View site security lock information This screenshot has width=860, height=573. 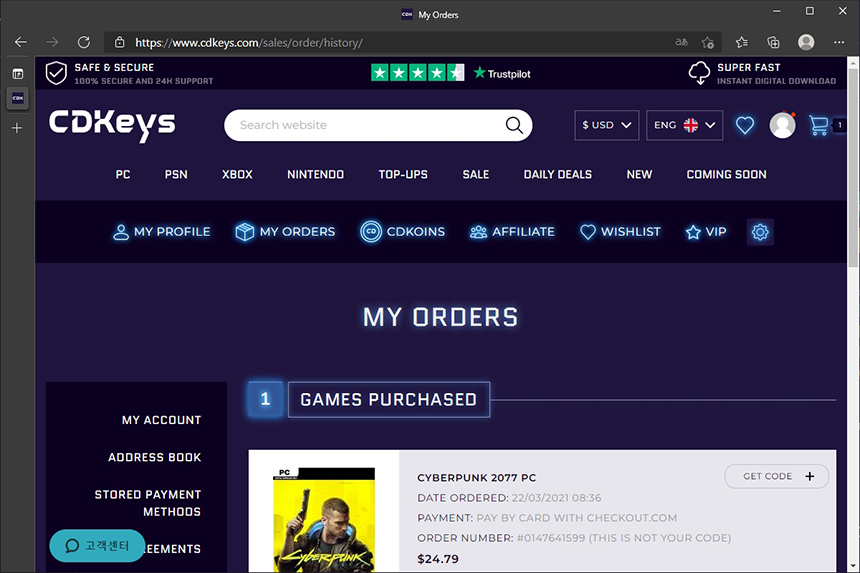click(120, 42)
